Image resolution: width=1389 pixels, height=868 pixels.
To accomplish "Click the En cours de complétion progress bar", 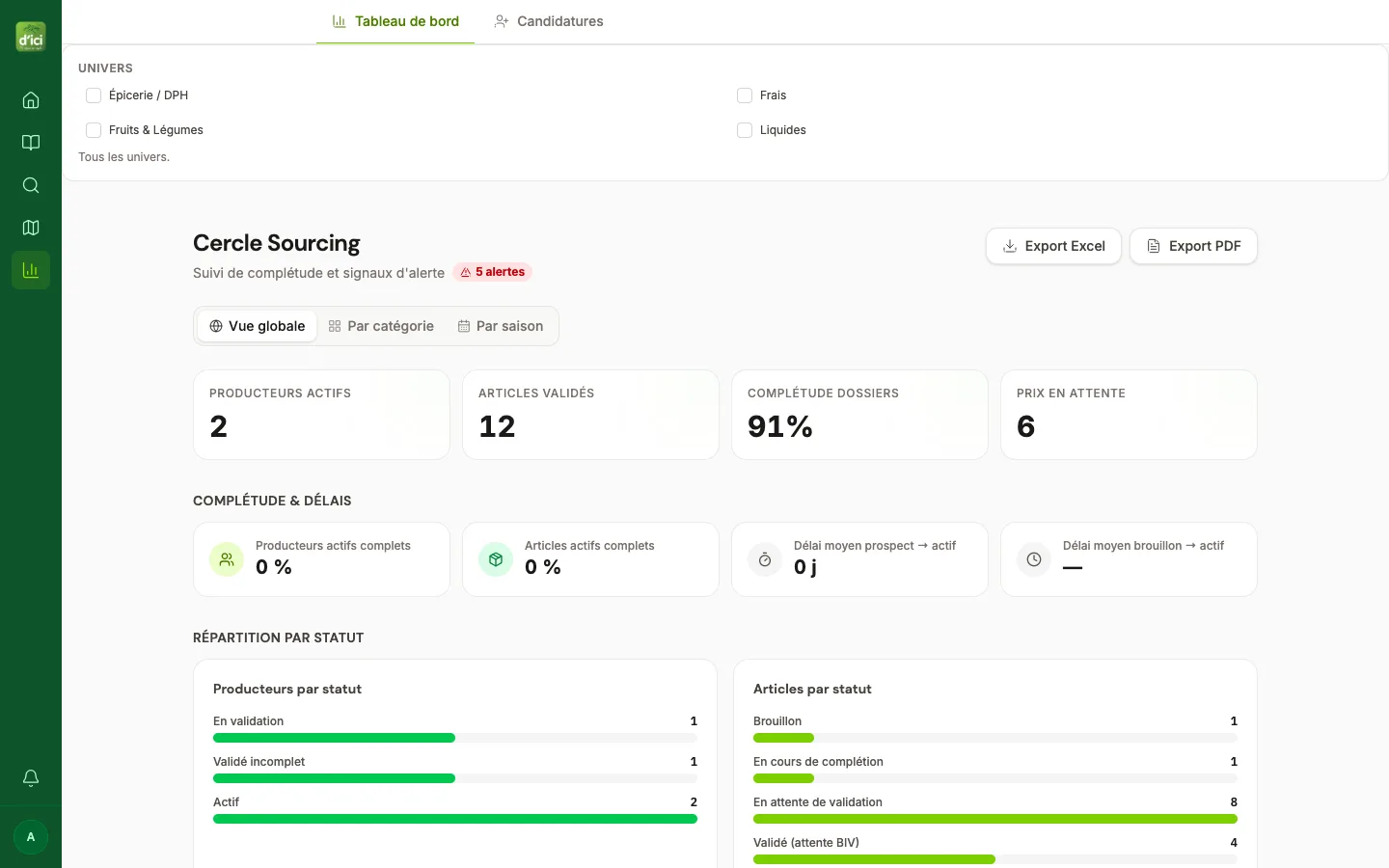I will point(995,778).
